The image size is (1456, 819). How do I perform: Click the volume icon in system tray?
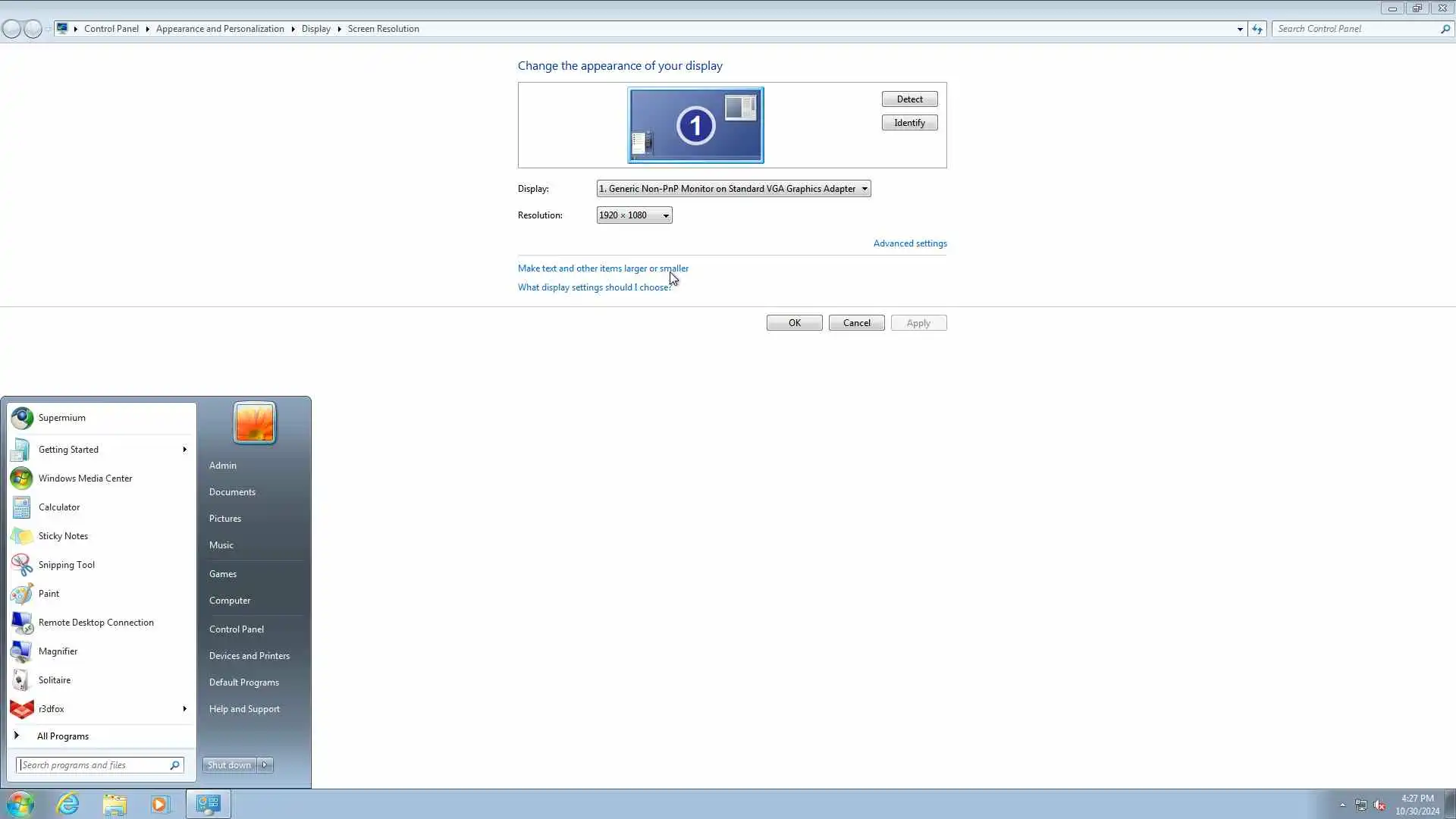point(1379,805)
